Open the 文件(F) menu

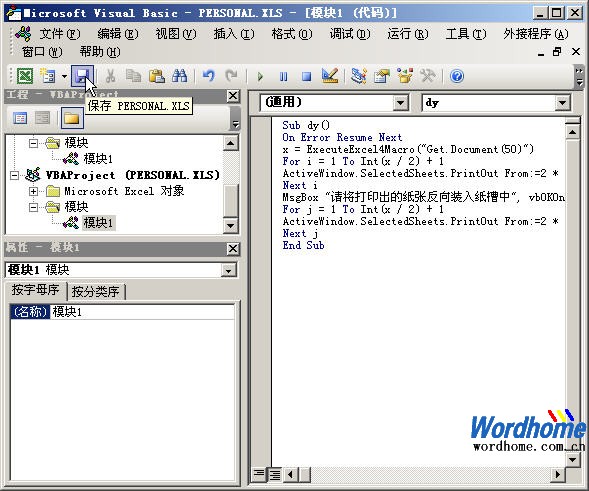[x=60, y=34]
